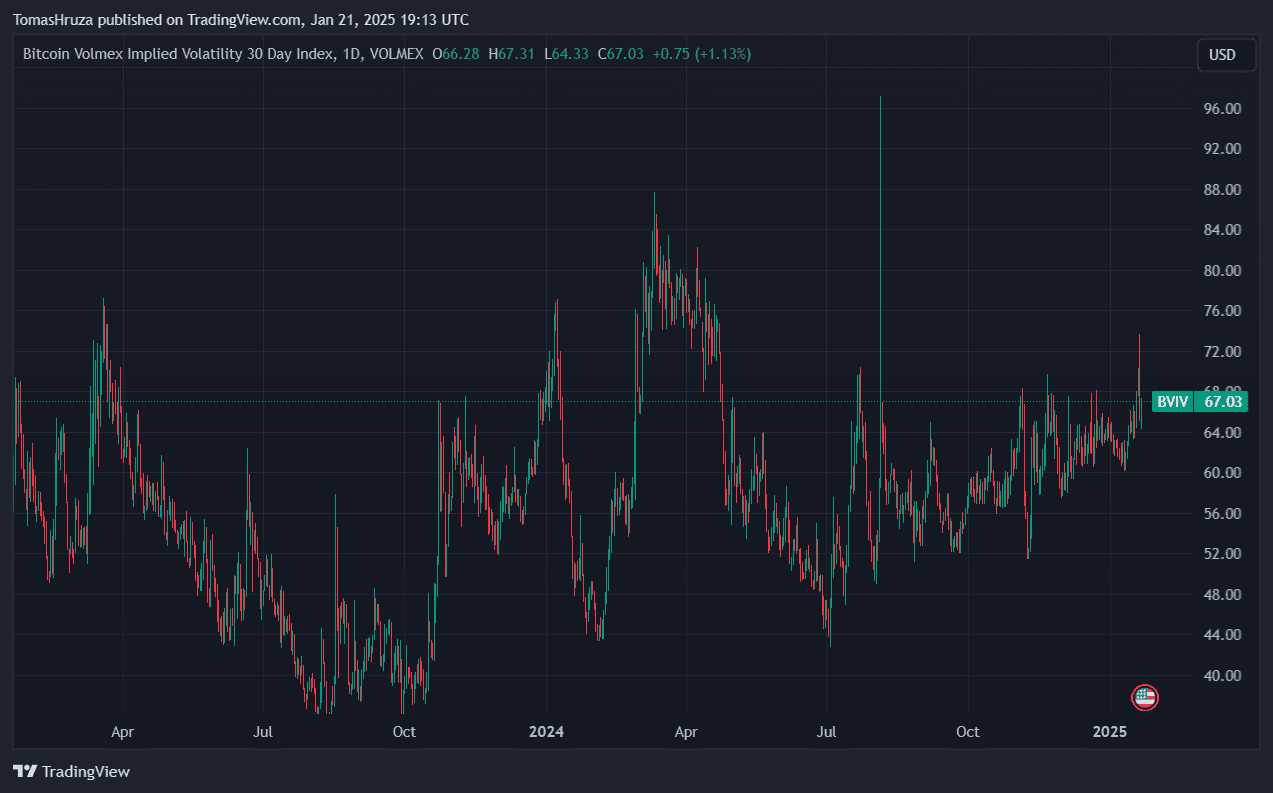
Task: Click the low value L64.33
Action: click(x=566, y=54)
